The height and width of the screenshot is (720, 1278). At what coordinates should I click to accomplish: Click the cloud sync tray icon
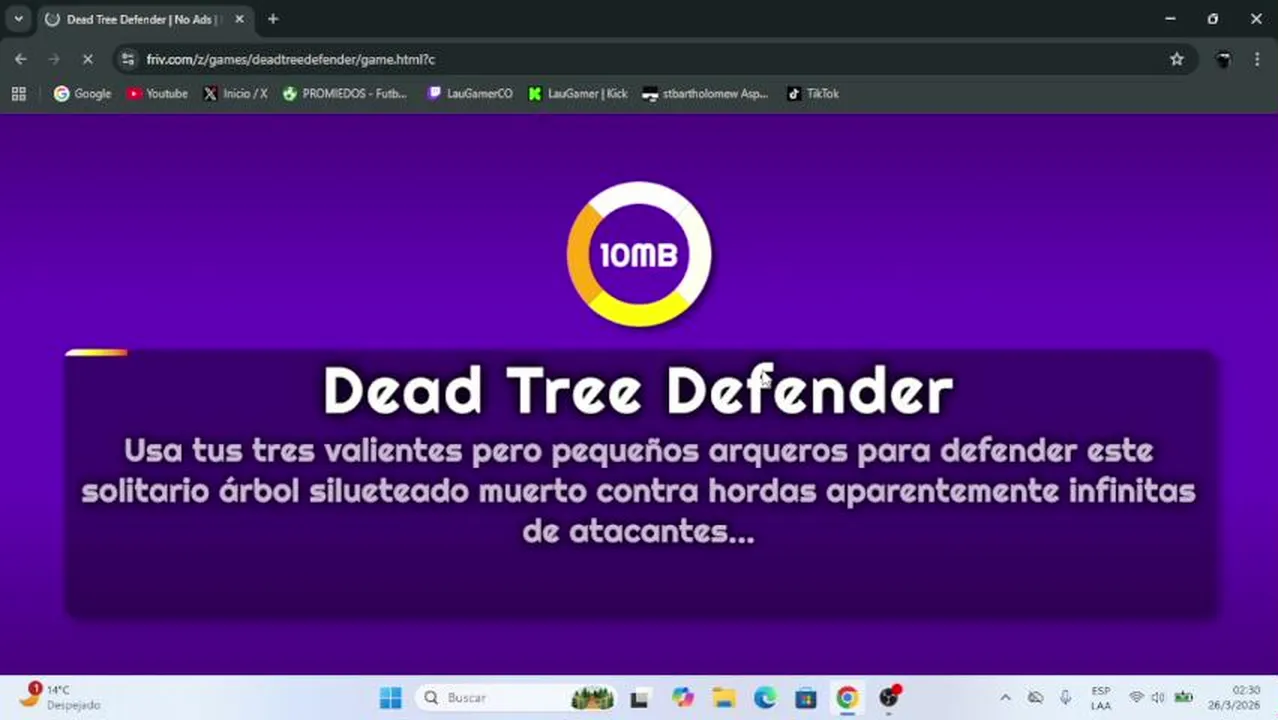tap(1035, 698)
